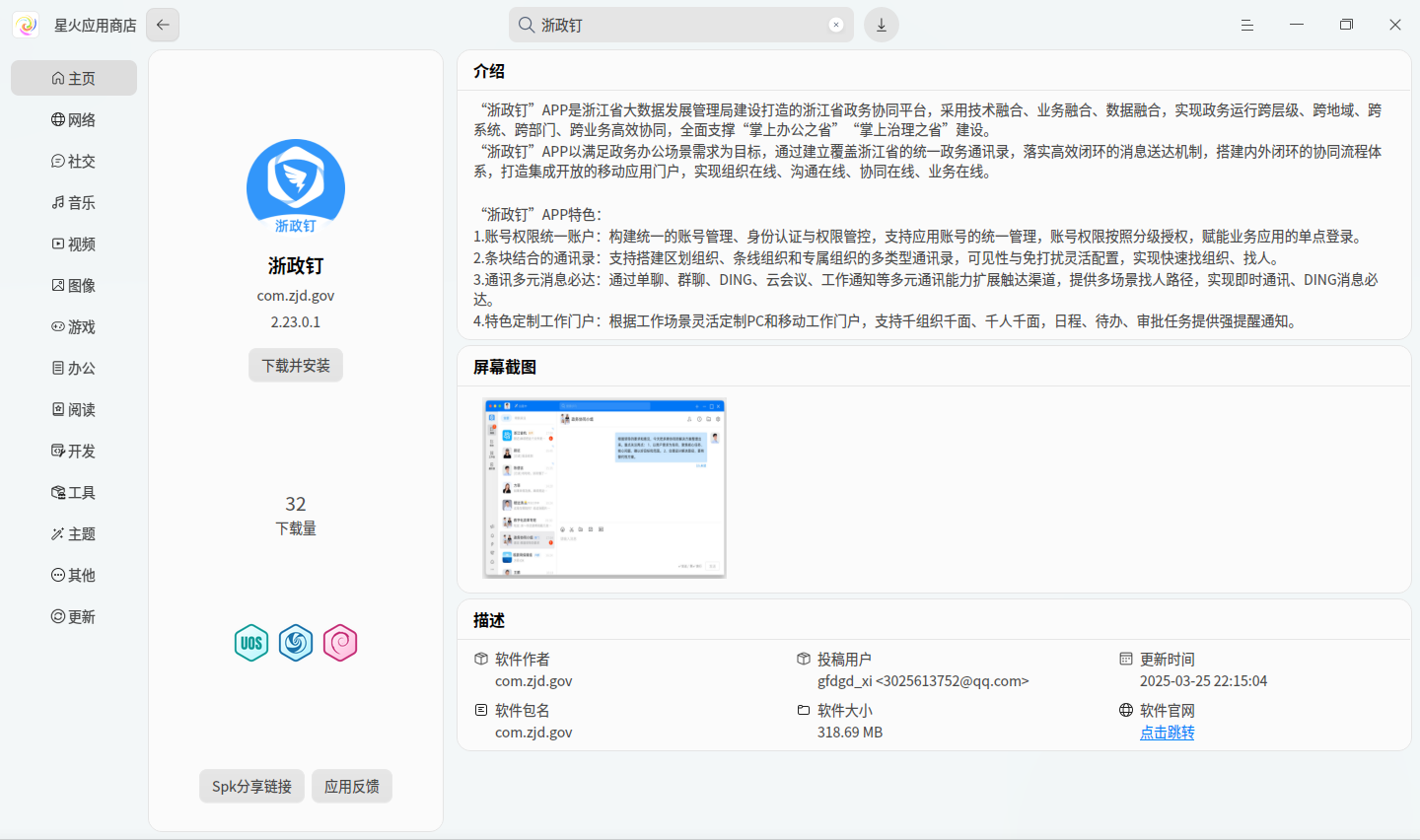Follow the 点击跳转 website link
The height and width of the screenshot is (840, 1420).
1168,733
